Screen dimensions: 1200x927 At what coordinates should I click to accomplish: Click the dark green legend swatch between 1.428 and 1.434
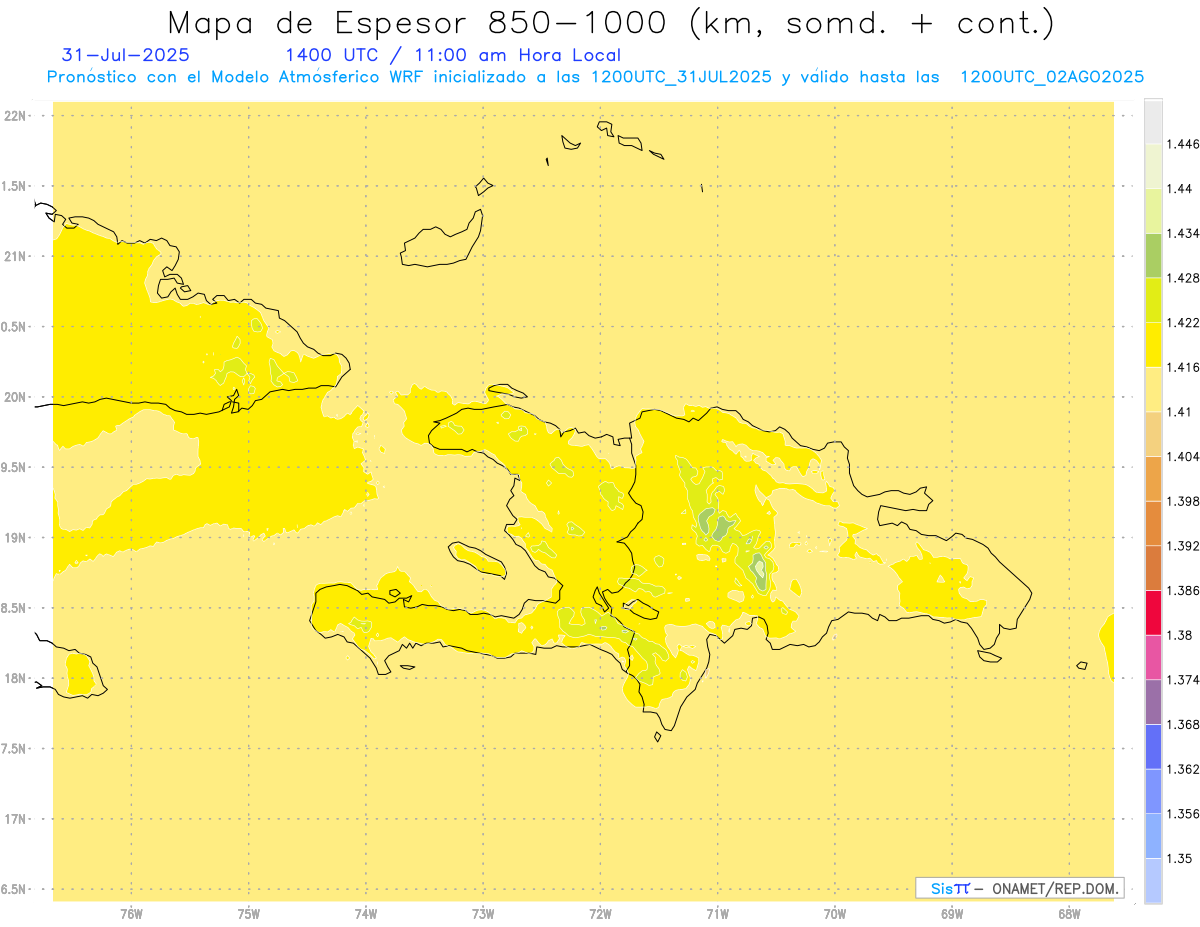(x=1153, y=255)
